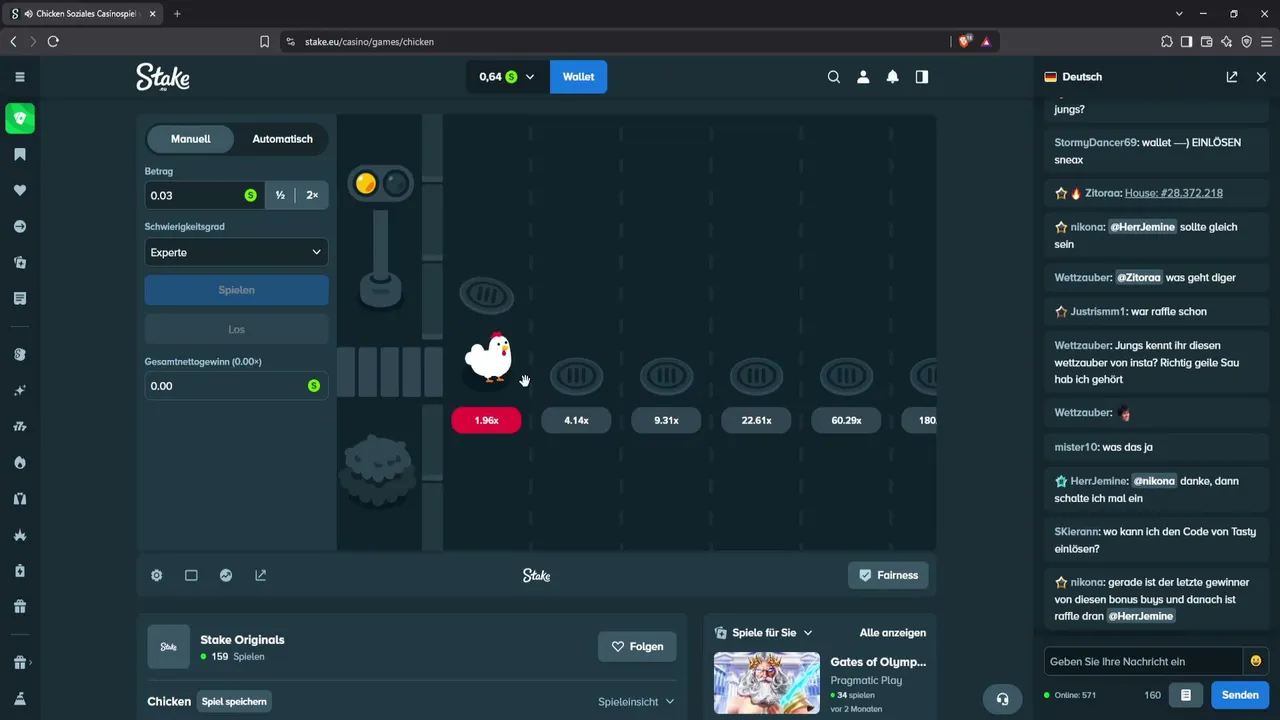
Task: Bookmark this page in the address bar
Action: (x=265, y=42)
